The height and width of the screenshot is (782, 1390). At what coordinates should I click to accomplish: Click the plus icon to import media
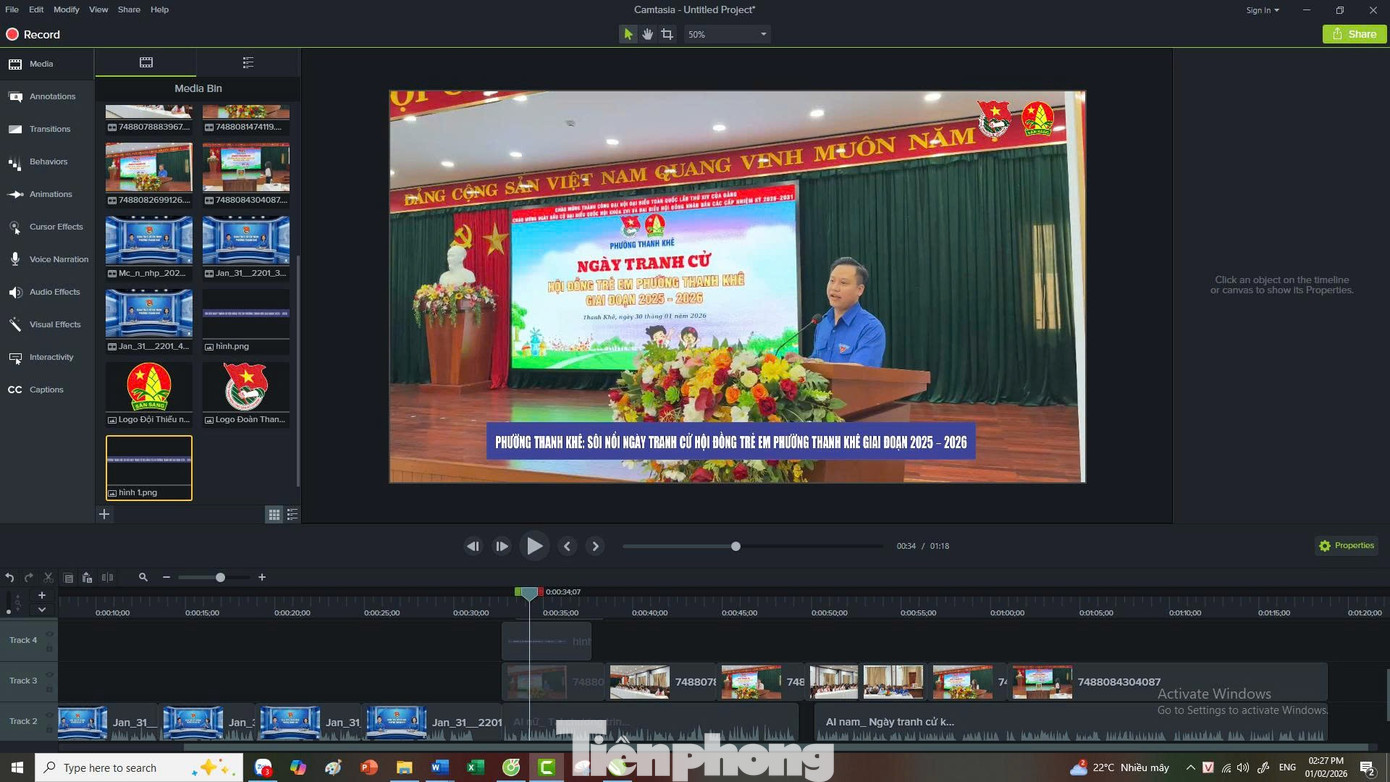[x=104, y=514]
